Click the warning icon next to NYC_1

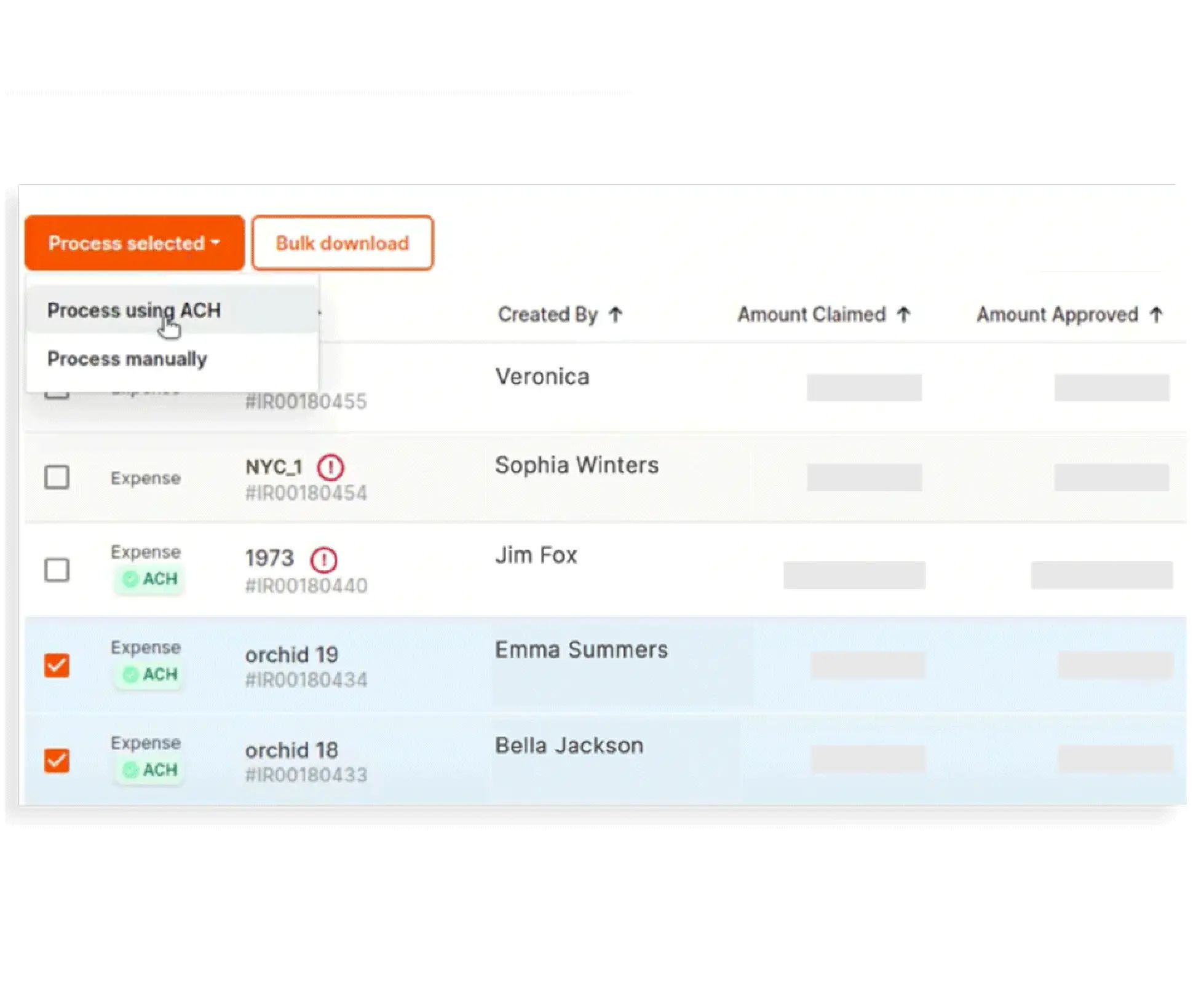pos(330,467)
